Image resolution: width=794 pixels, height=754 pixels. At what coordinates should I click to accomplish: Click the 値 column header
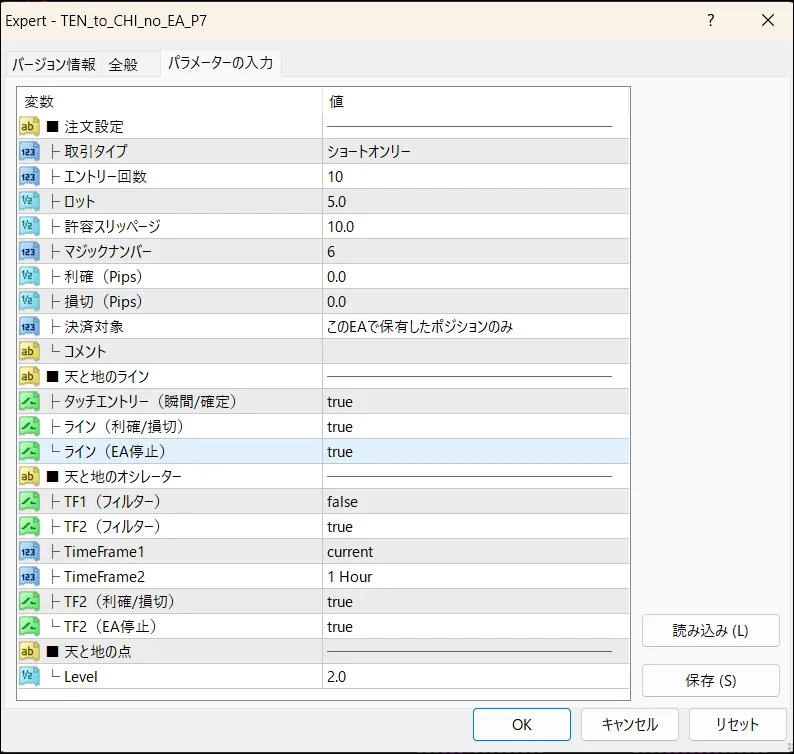click(x=475, y=101)
